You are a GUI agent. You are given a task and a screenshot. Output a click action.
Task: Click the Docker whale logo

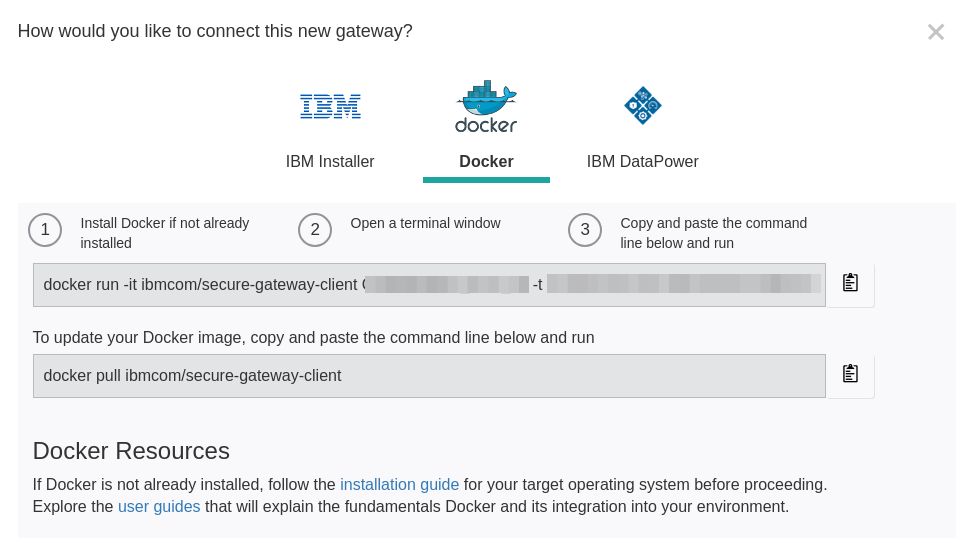pos(486,106)
